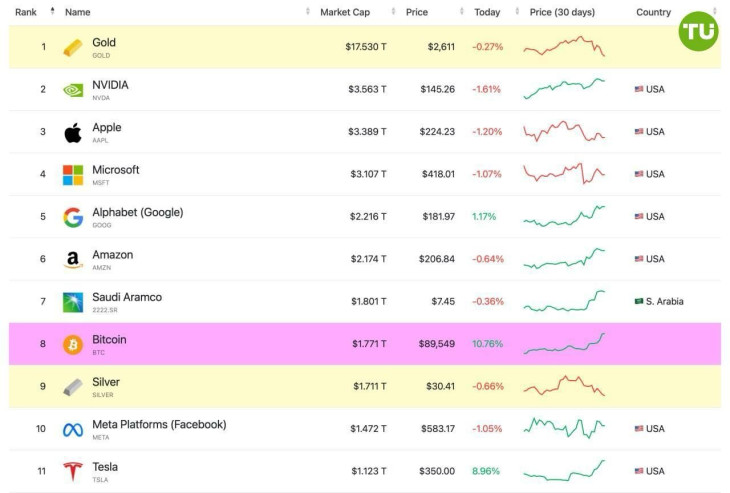Open the Meta Platforms (Facebook) link
Viewport: 730px width, 493px height.
coord(159,425)
